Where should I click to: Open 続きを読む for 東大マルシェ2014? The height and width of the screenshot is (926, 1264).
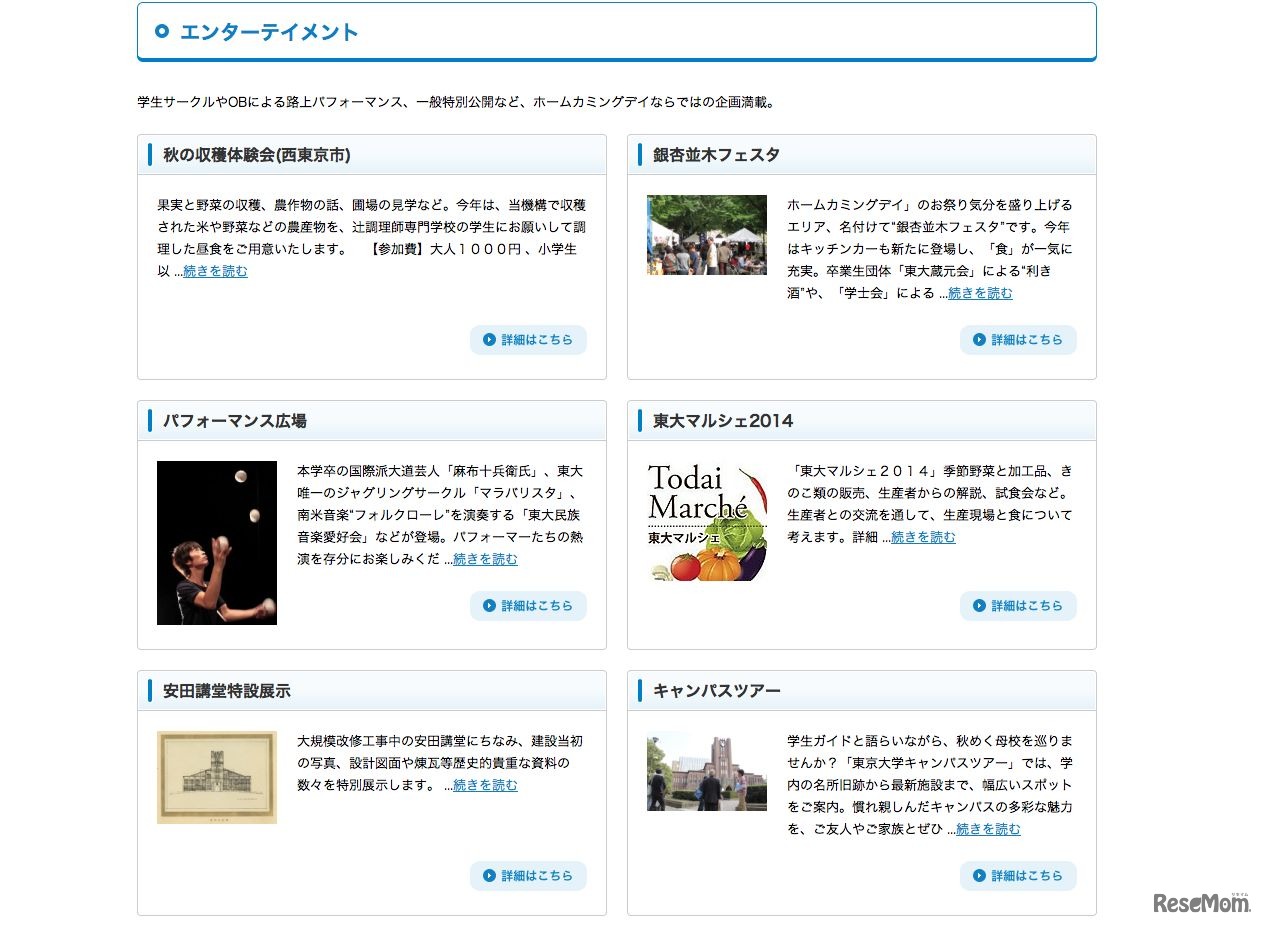(x=922, y=537)
